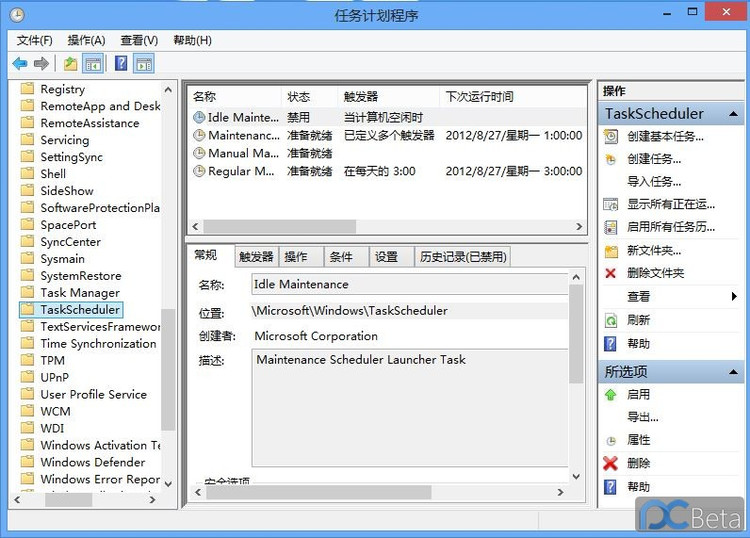This screenshot has width=750, height=538.
Task: Click the red X 删除文件夹 icon
Action: pos(610,273)
